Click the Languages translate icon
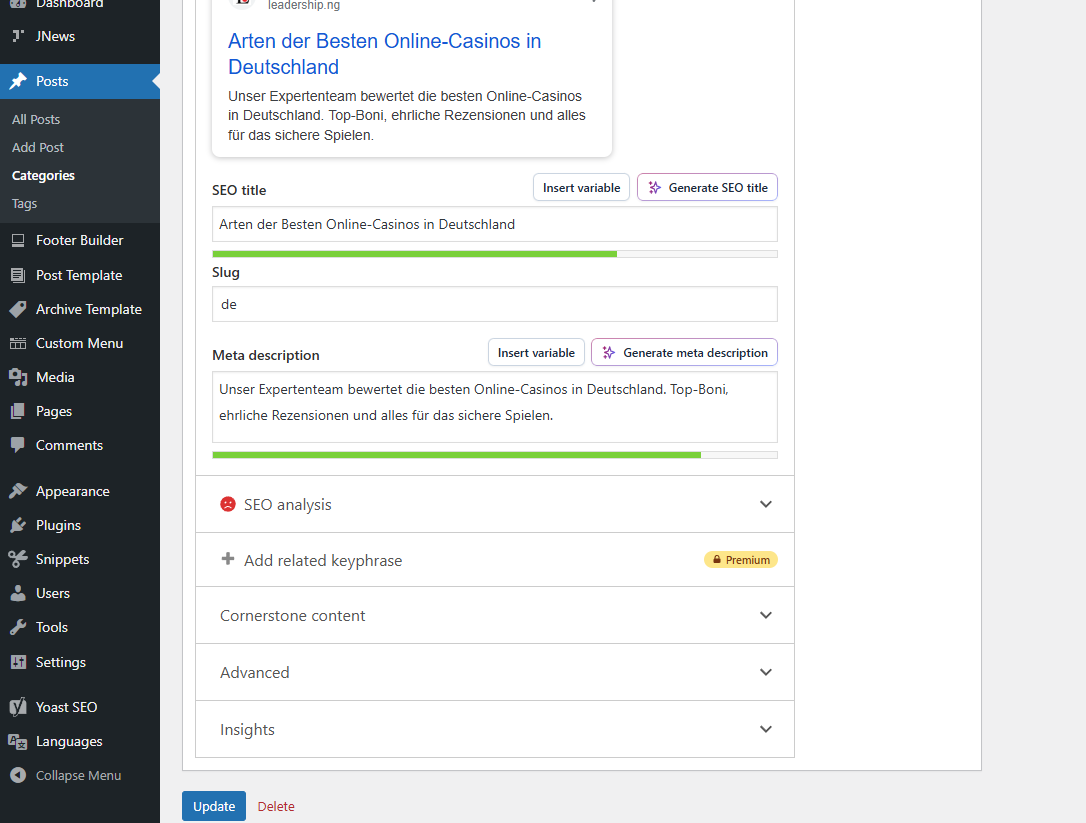This screenshot has width=1086, height=823. (x=18, y=741)
